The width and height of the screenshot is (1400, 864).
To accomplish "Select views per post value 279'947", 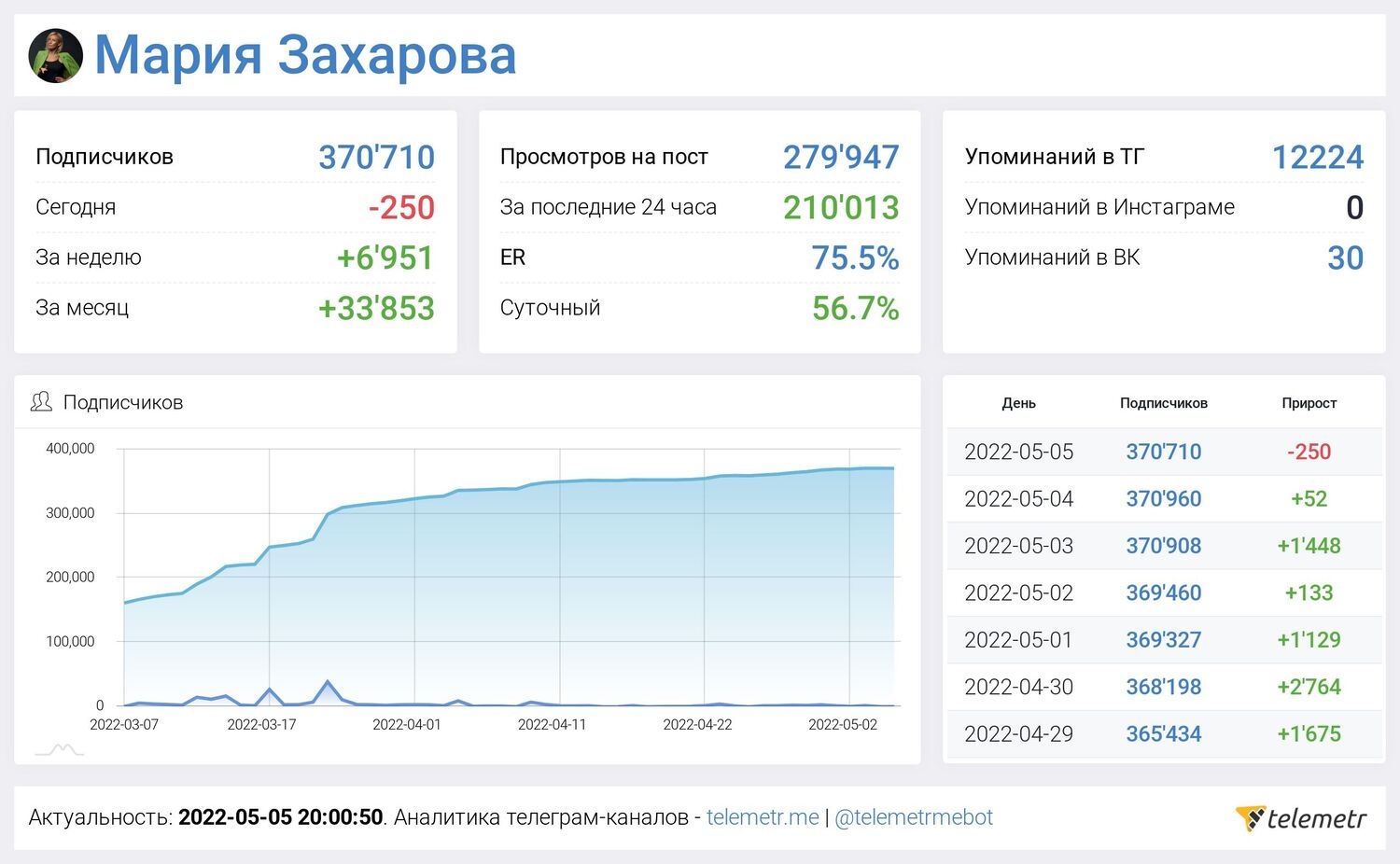I will (841, 157).
